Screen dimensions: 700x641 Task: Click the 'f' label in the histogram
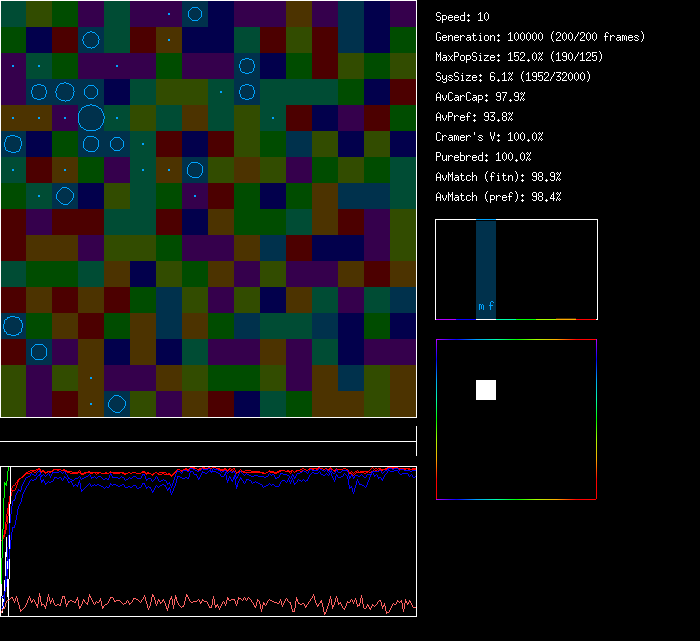491,307
